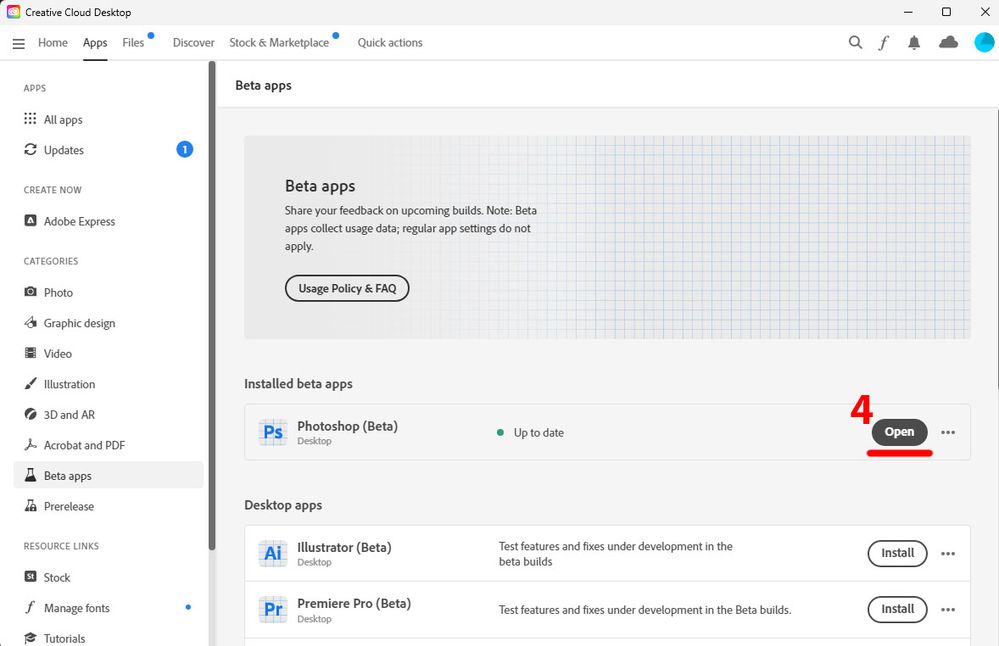Viewport: 999px width, 646px height.
Task: Click the Photoshop (Beta) app icon
Action: (x=272, y=432)
